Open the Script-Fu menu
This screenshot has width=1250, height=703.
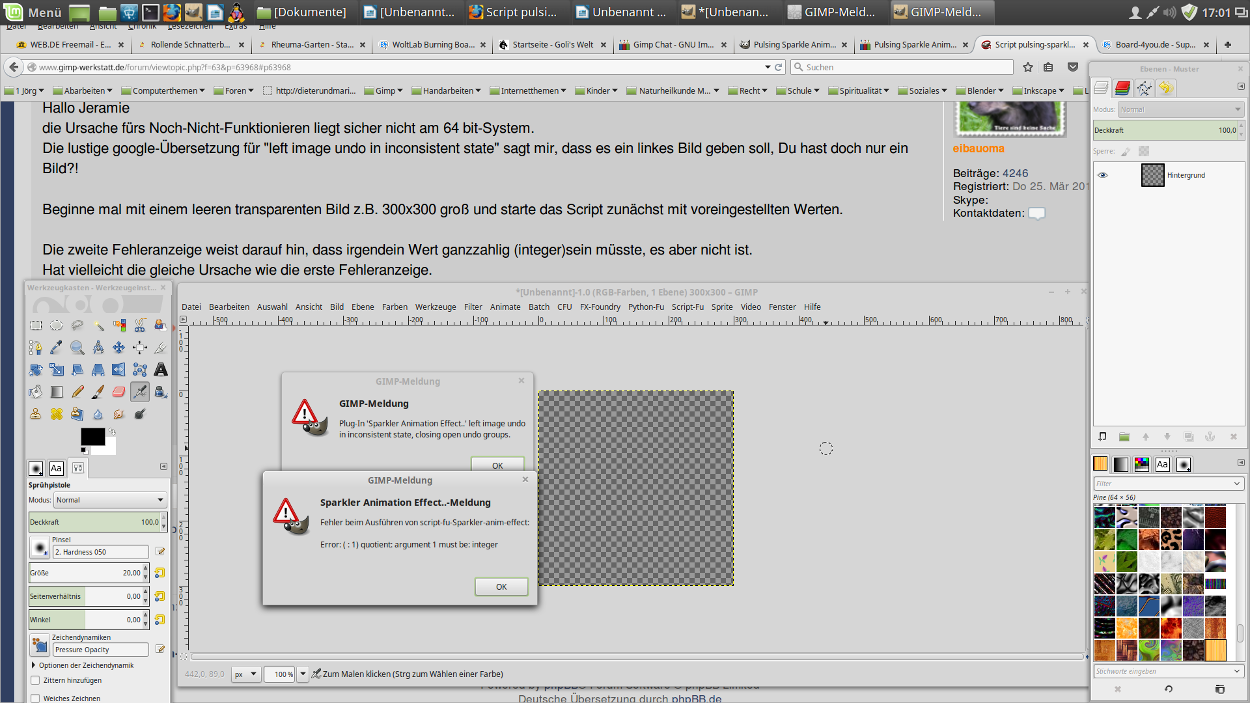tap(687, 307)
